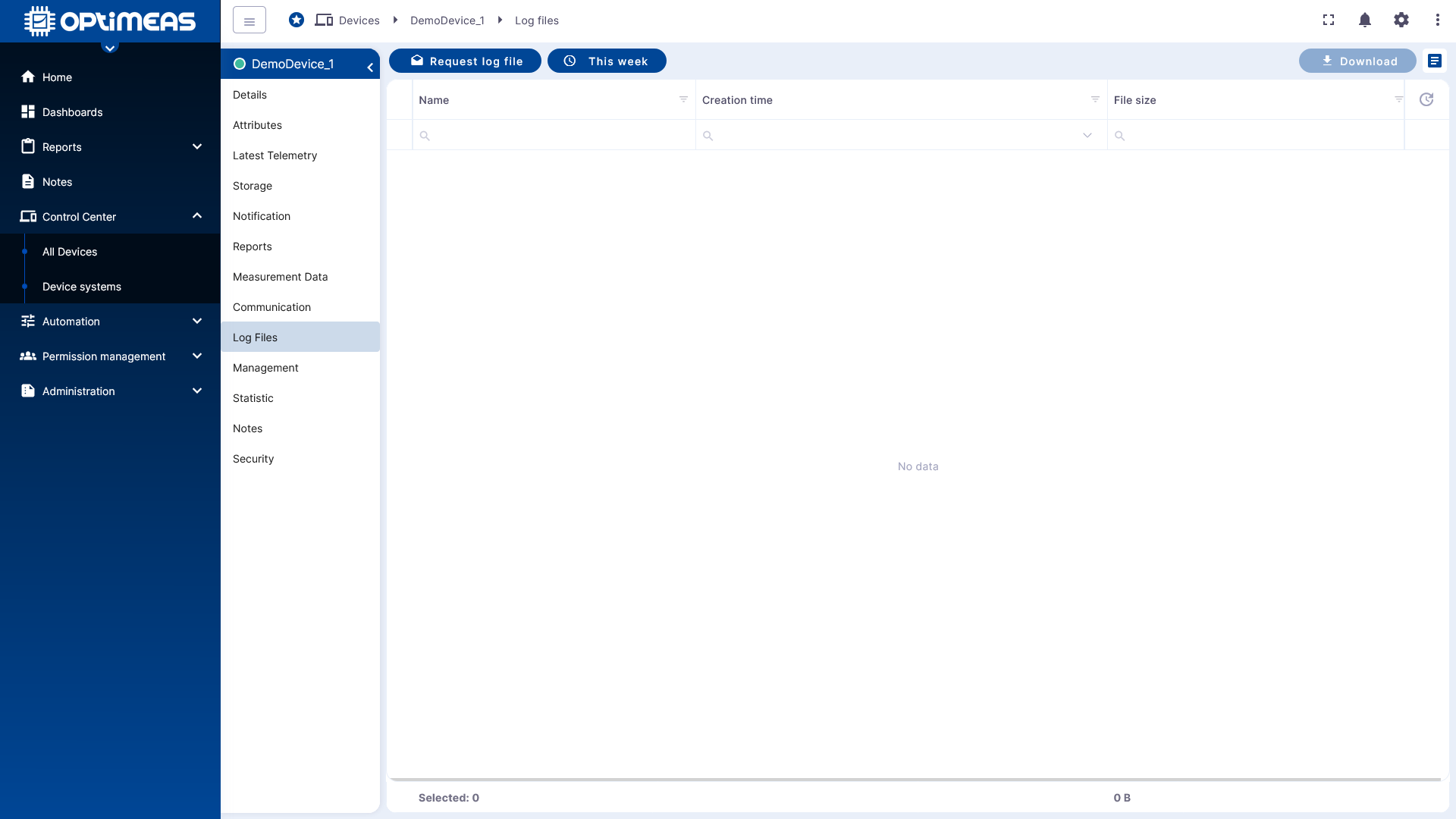Sort by the File size column header
Screen dimensions: 1456x819
pyautogui.click(x=1134, y=100)
